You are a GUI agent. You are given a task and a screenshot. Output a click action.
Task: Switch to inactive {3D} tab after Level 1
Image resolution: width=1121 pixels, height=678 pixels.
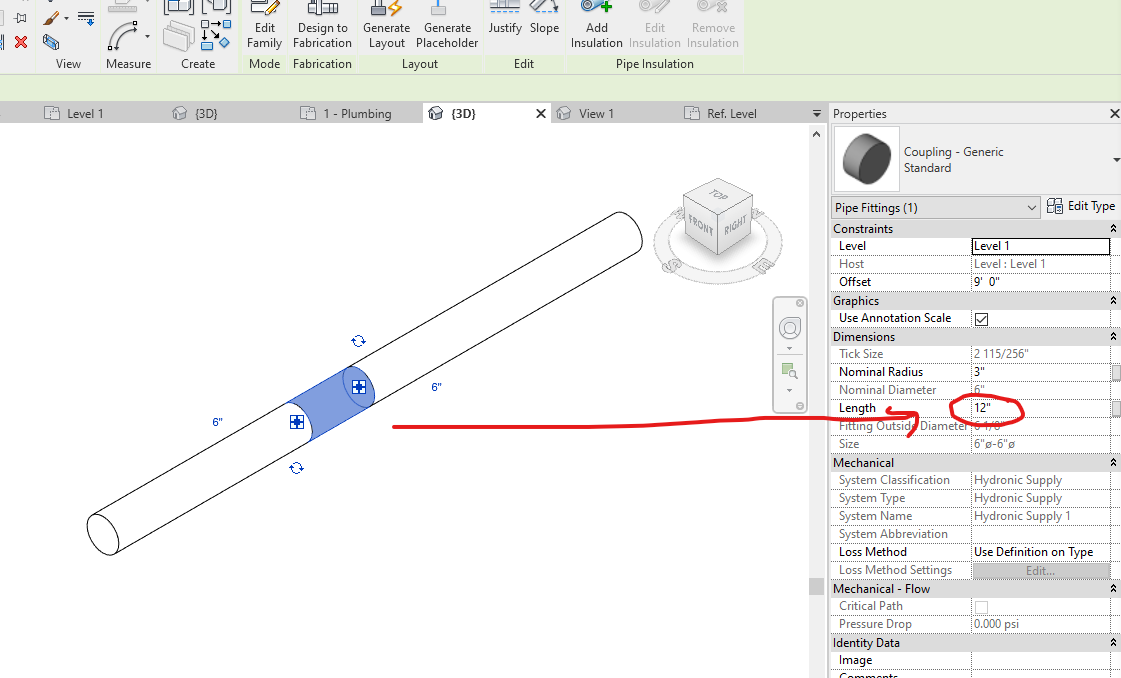coord(195,114)
